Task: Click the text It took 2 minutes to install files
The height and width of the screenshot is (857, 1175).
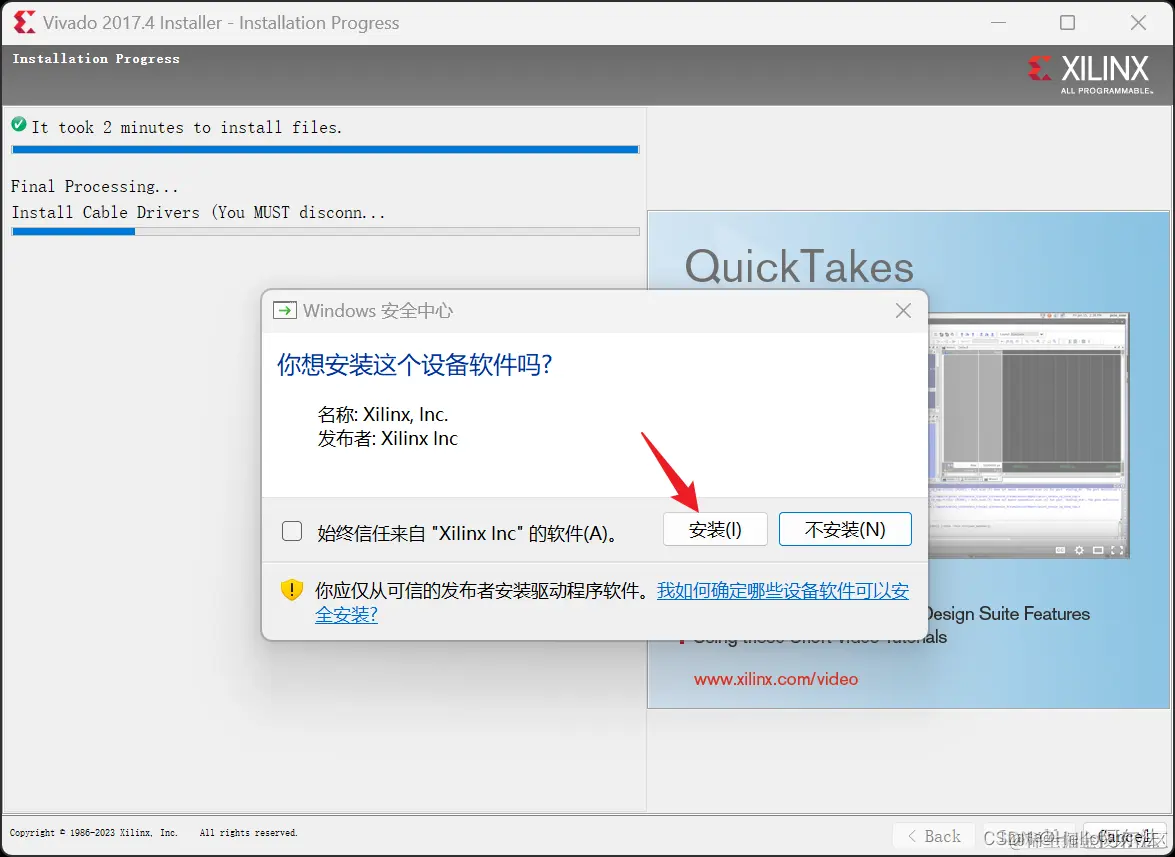Action: click(187, 127)
